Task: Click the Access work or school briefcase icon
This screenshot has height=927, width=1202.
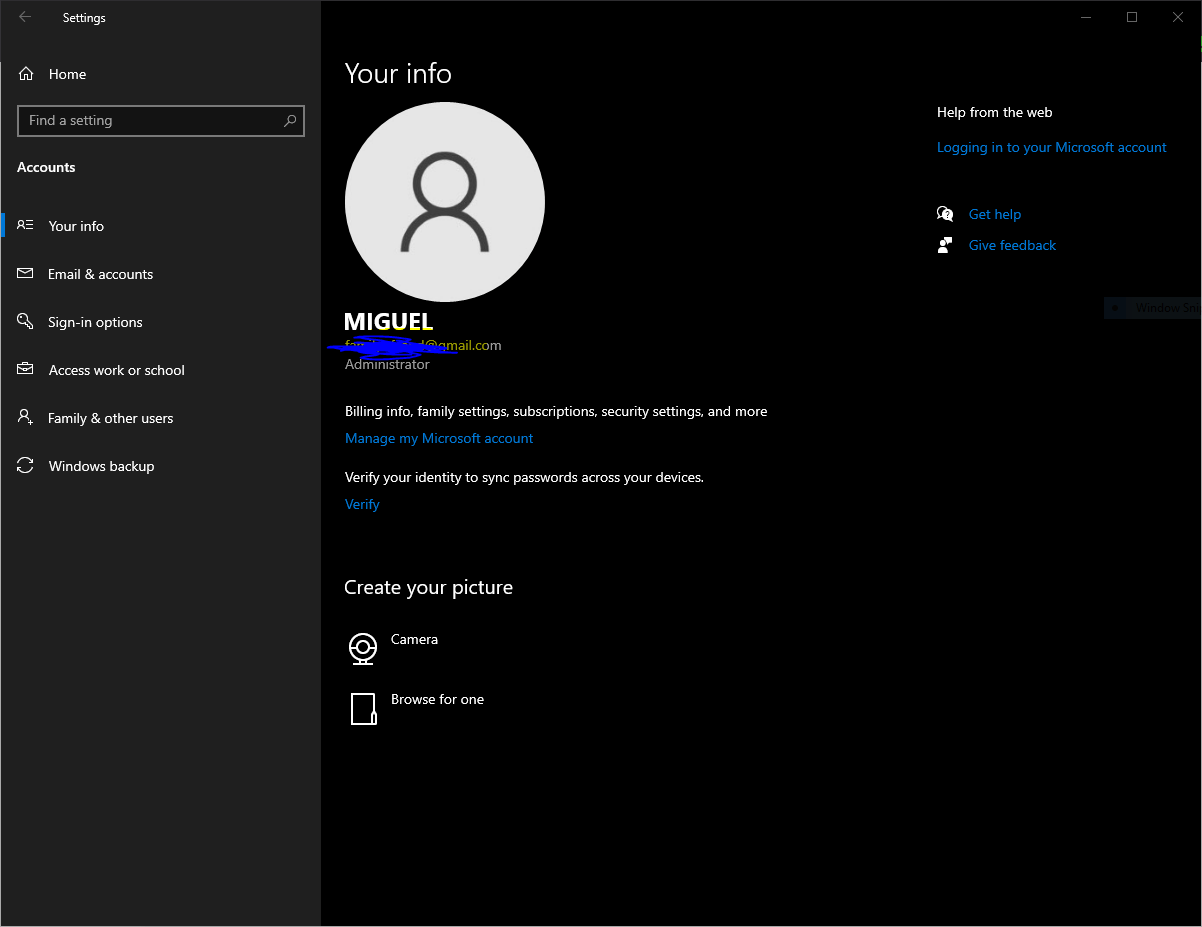Action: coord(26,369)
